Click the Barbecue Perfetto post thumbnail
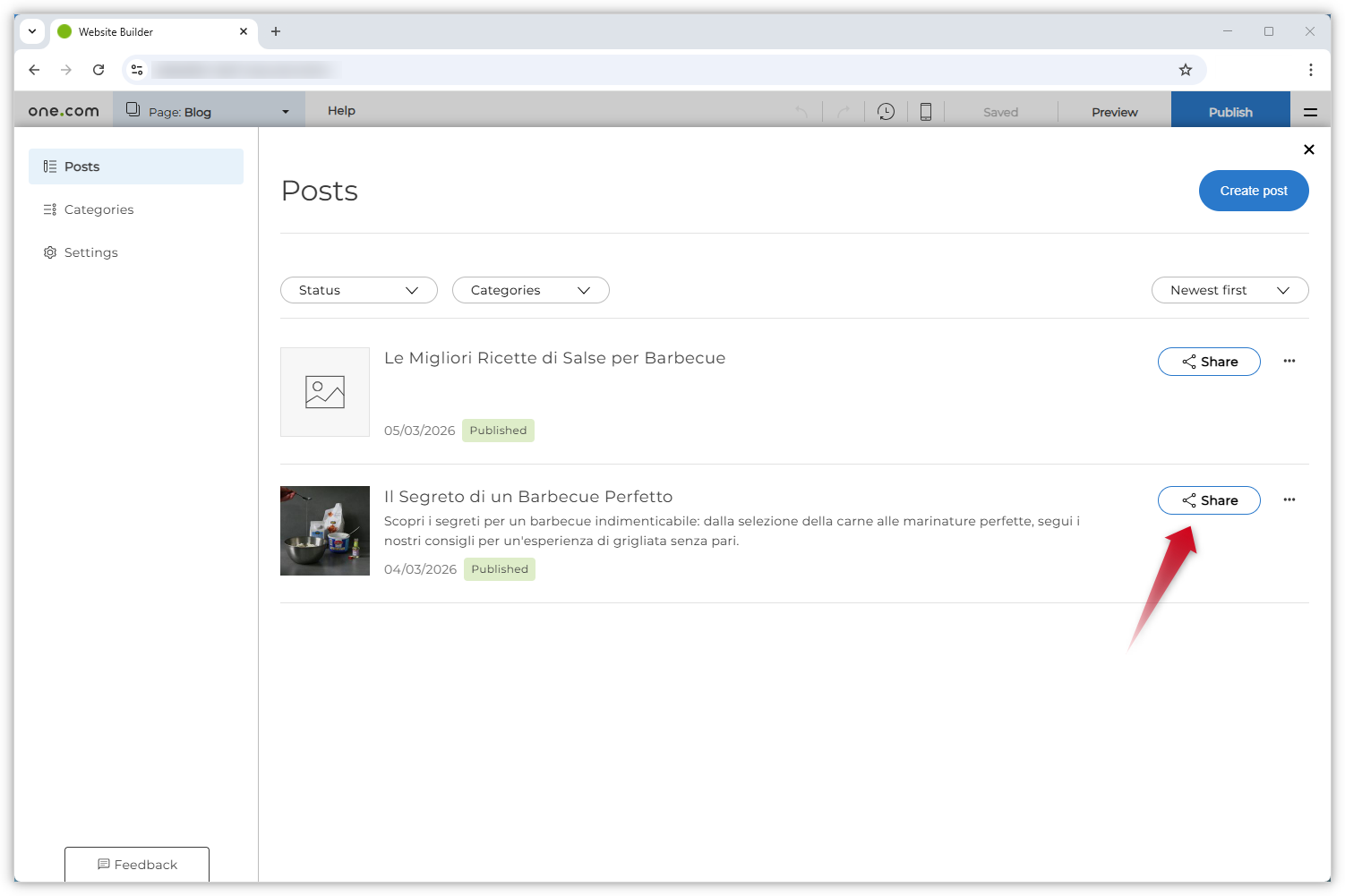Screen dimensions: 1345x896 [325, 531]
